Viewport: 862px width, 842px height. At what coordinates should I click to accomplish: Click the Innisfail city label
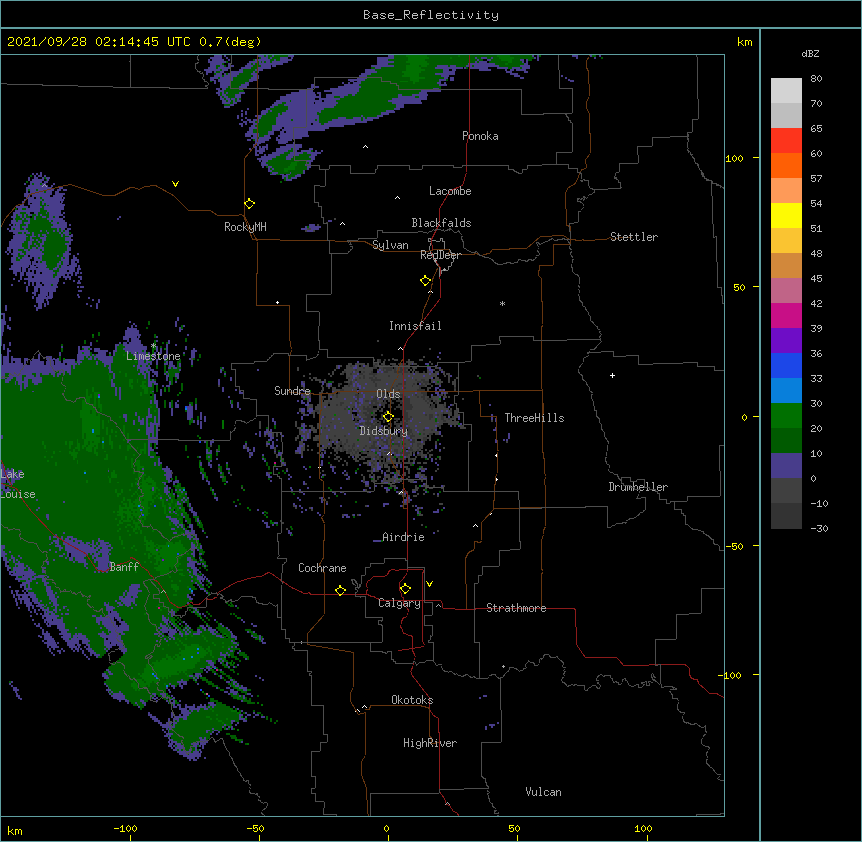click(415, 326)
